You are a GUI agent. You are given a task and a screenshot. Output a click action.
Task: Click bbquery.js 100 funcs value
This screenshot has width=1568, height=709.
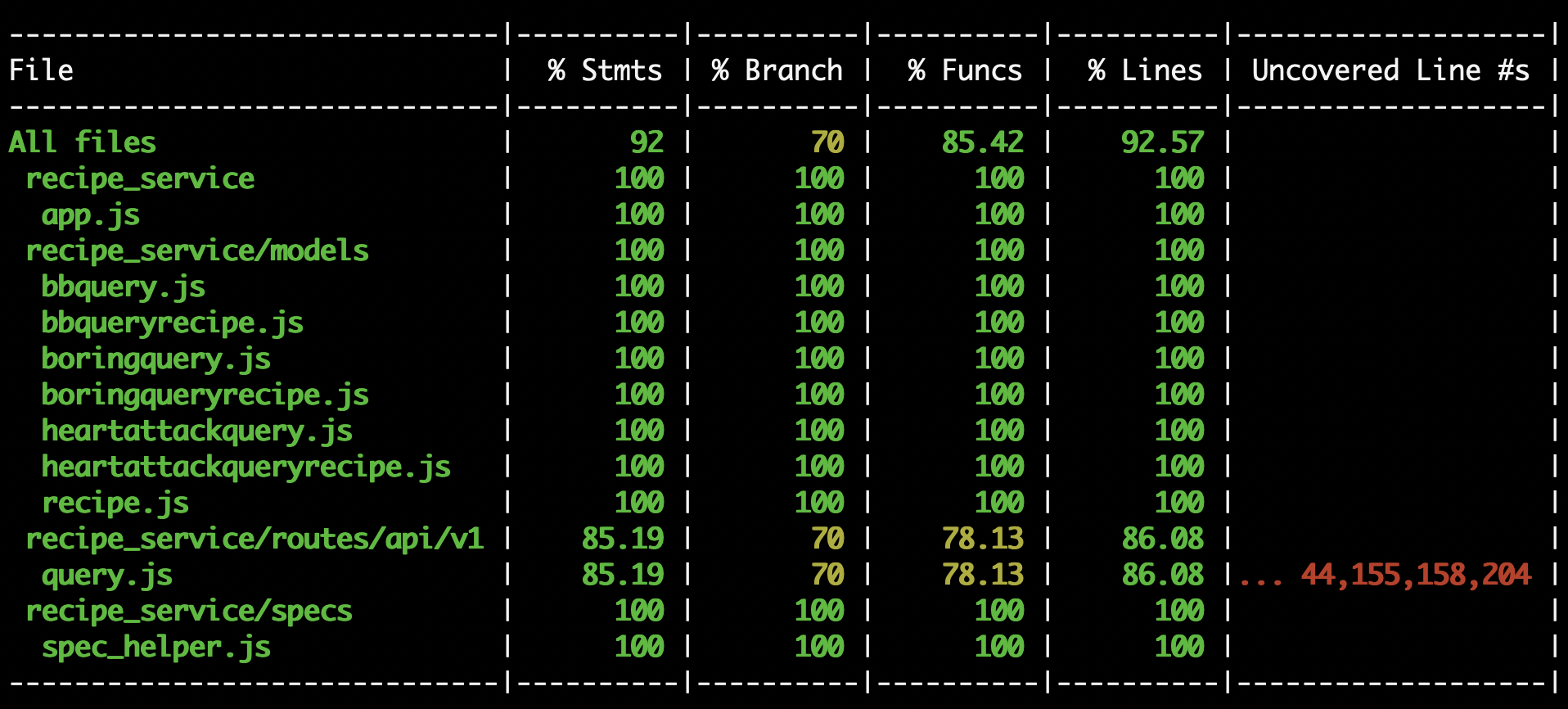pyautogui.click(x=998, y=287)
